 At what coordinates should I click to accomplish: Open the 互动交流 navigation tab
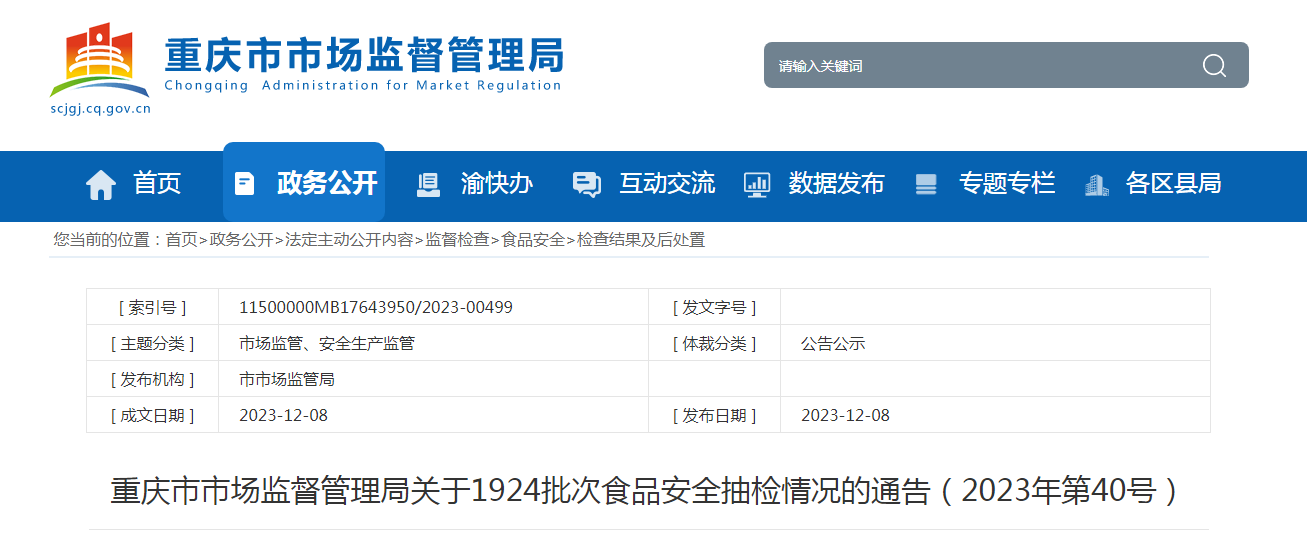[x=667, y=184]
